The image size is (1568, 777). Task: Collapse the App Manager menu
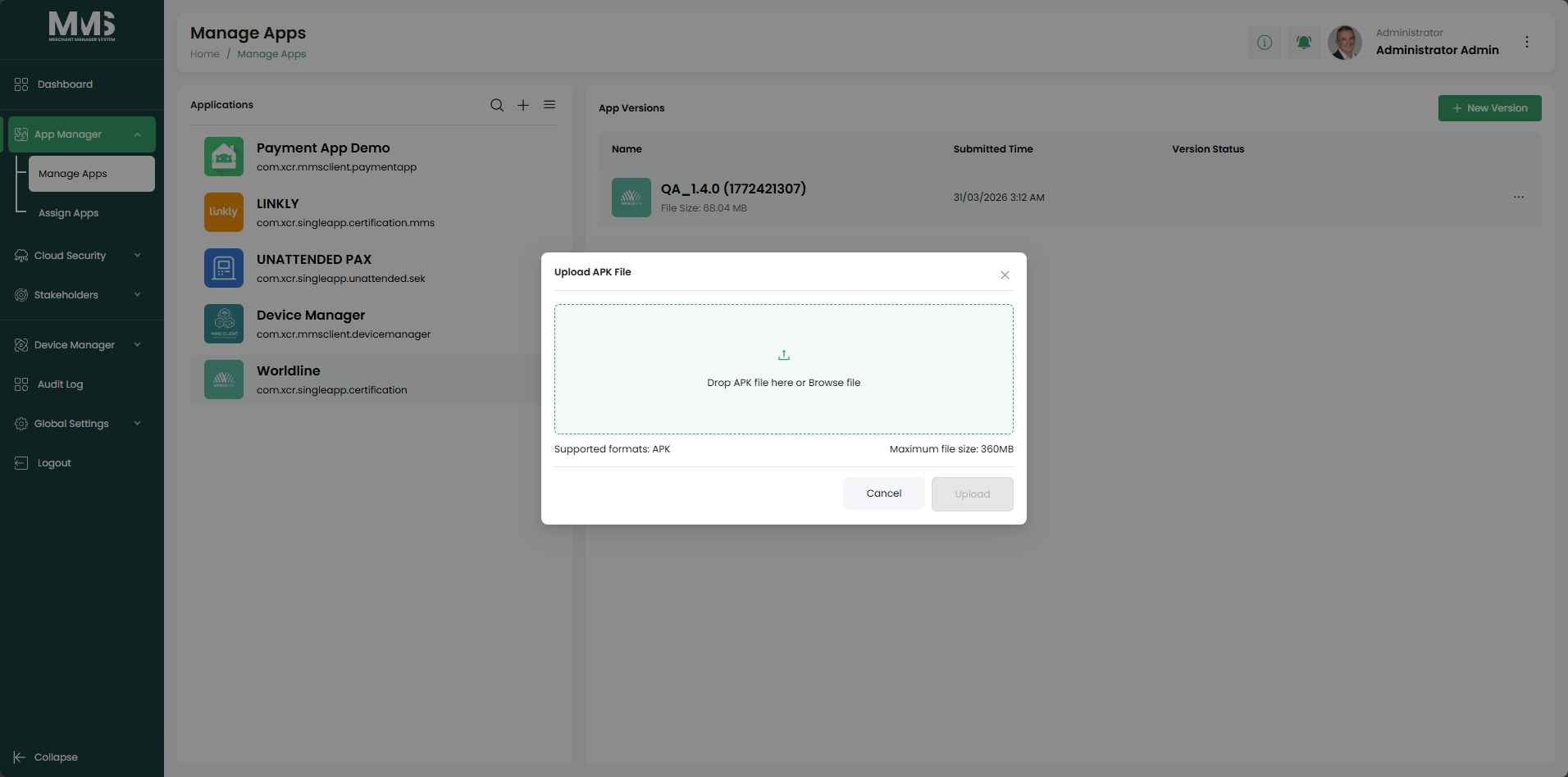click(x=137, y=134)
